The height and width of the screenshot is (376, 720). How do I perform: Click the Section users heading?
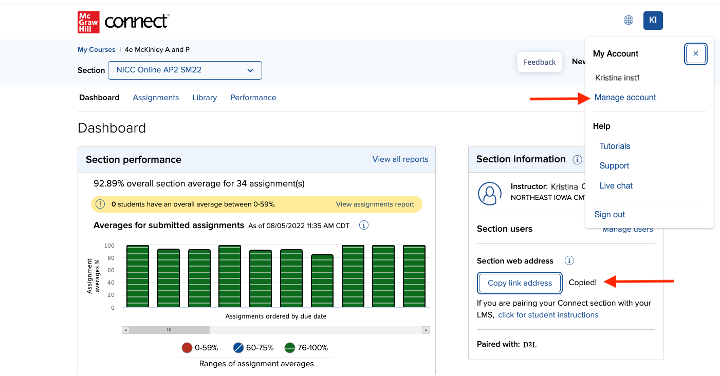tap(504, 229)
